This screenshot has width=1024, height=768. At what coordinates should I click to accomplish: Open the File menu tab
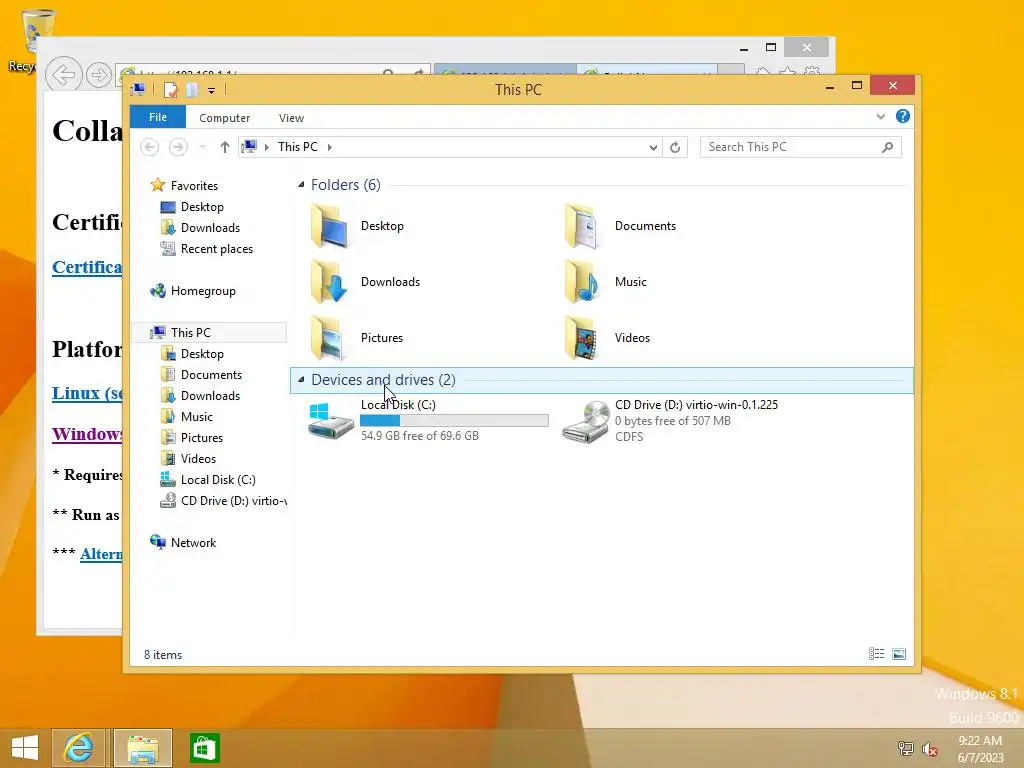pyautogui.click(x=158, y=117)
